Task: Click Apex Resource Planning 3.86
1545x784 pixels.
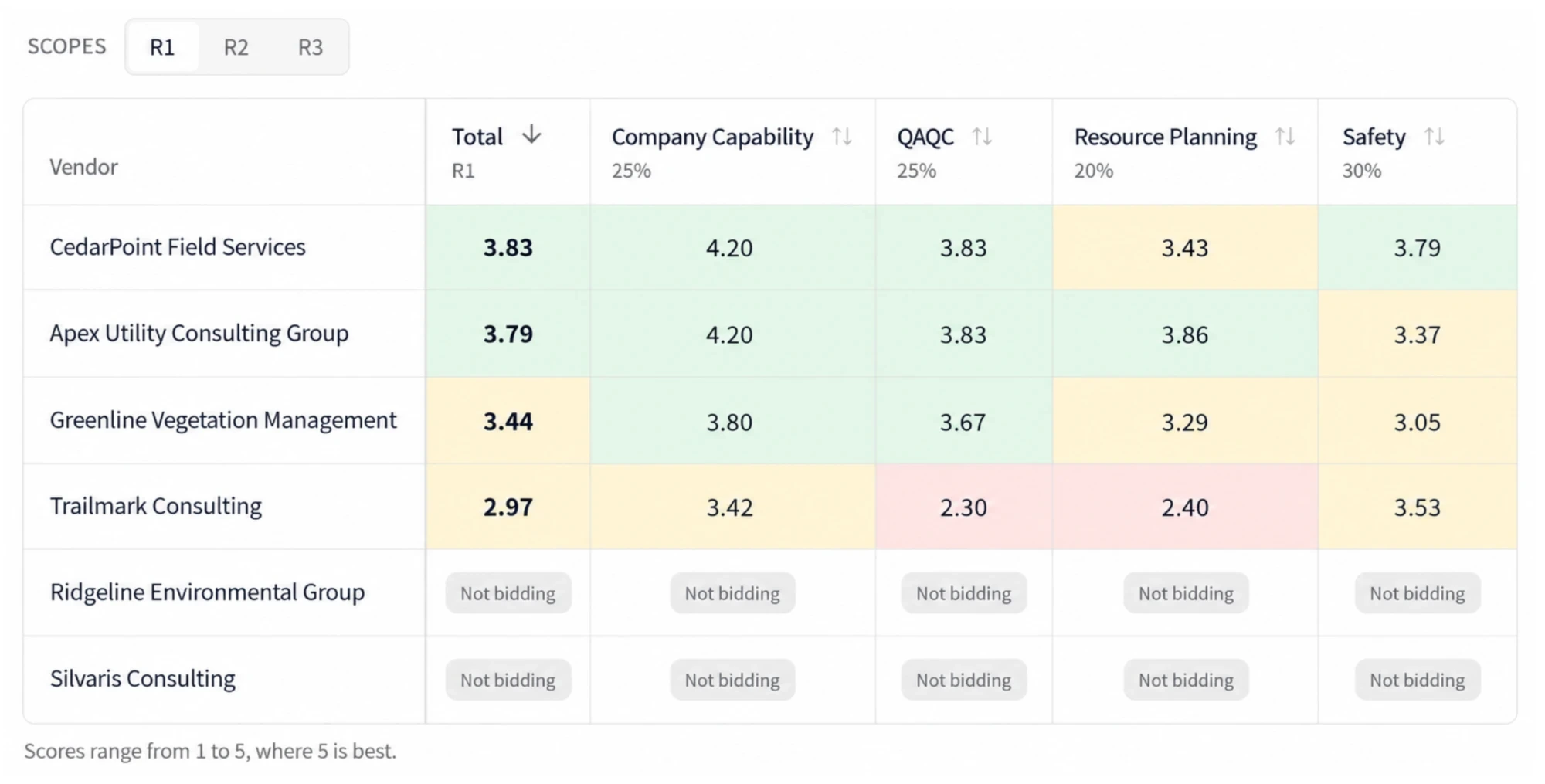Action: (1185, 334)
